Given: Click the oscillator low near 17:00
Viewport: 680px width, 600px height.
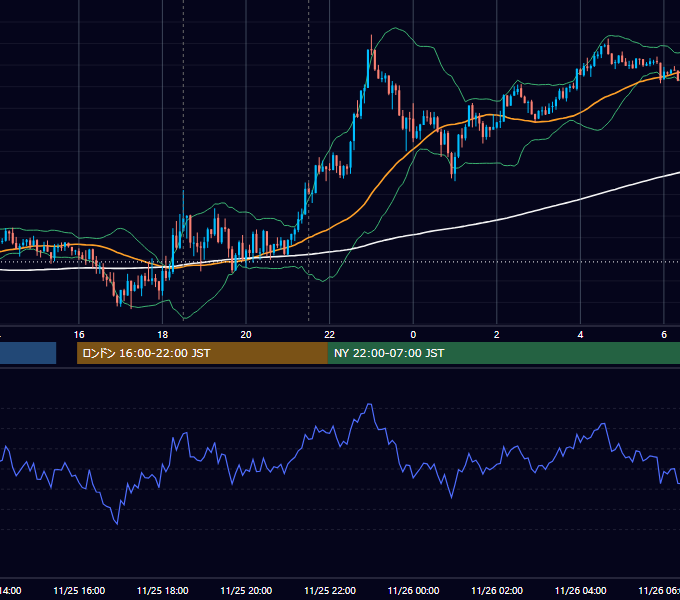Looking at the screenshot, I should [117, 523].
